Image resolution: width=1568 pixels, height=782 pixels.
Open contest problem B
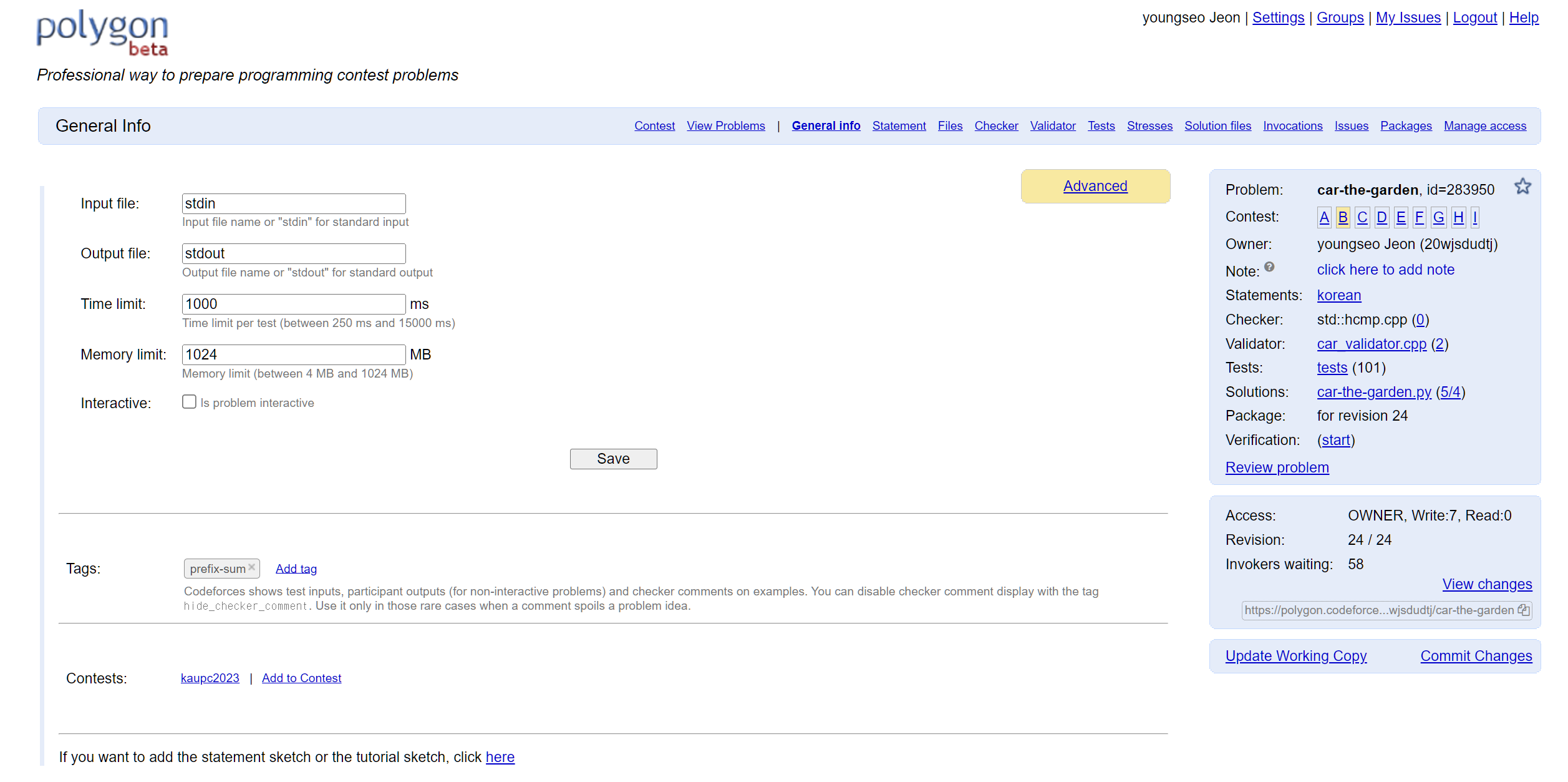[x=1343, y=217]
